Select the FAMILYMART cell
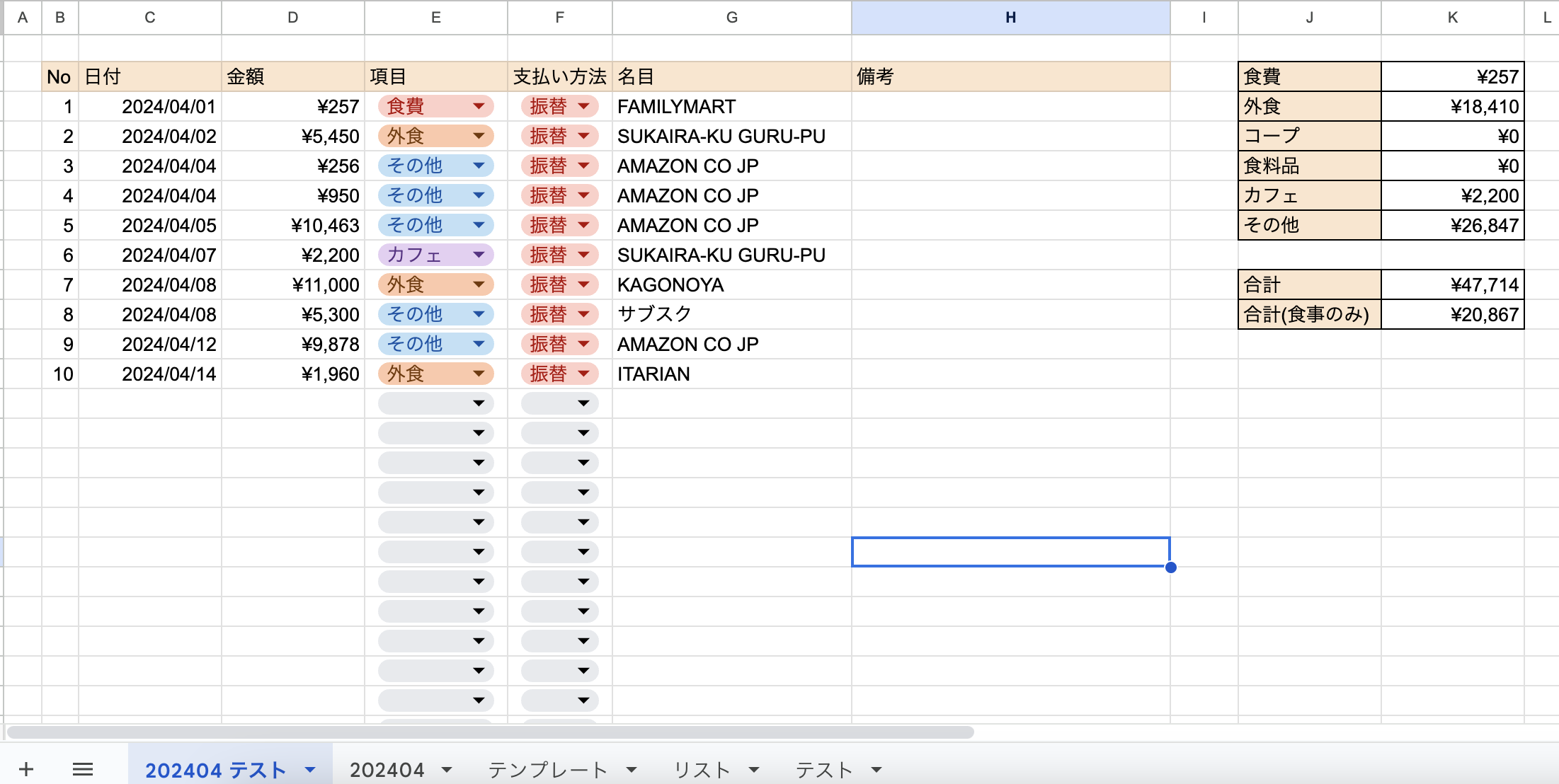1559x784 pixels. [x=731, y=107]
